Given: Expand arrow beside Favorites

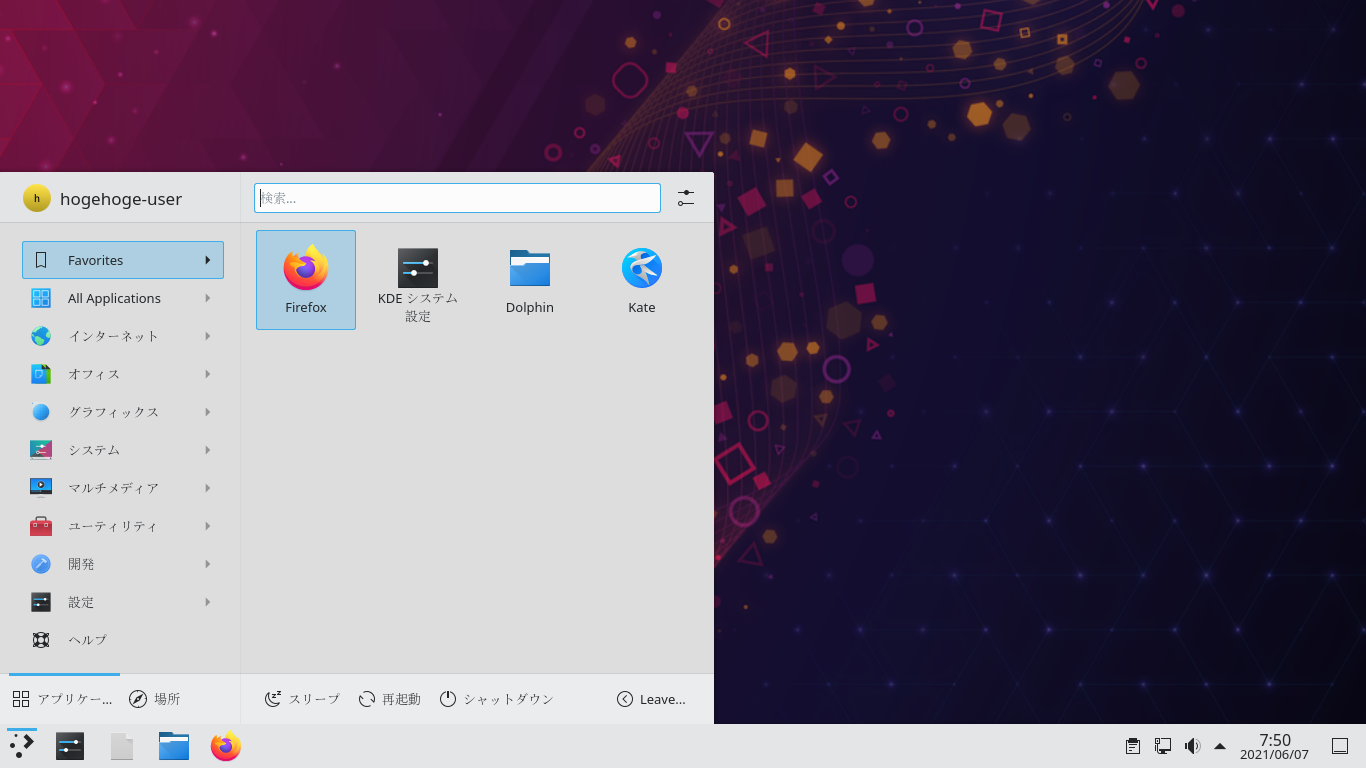Looking at the screenshot, I should pyautogui.click(x=208, y=260).
